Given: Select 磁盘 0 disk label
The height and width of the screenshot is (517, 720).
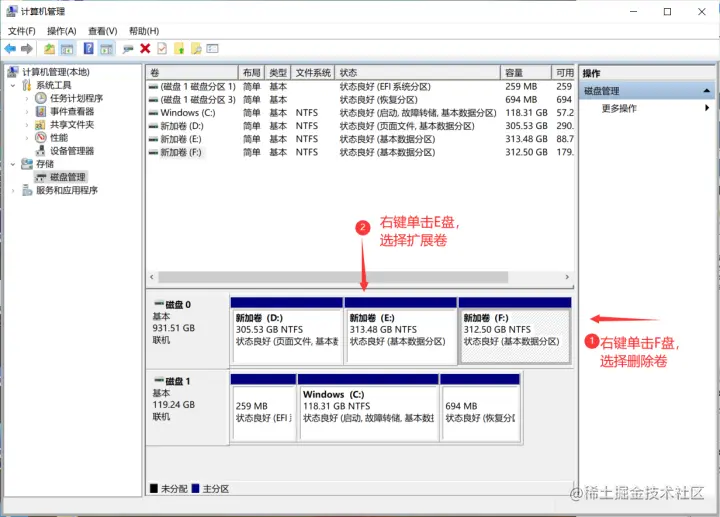Looking at the screenshot, I should click(x=178, y=304).
